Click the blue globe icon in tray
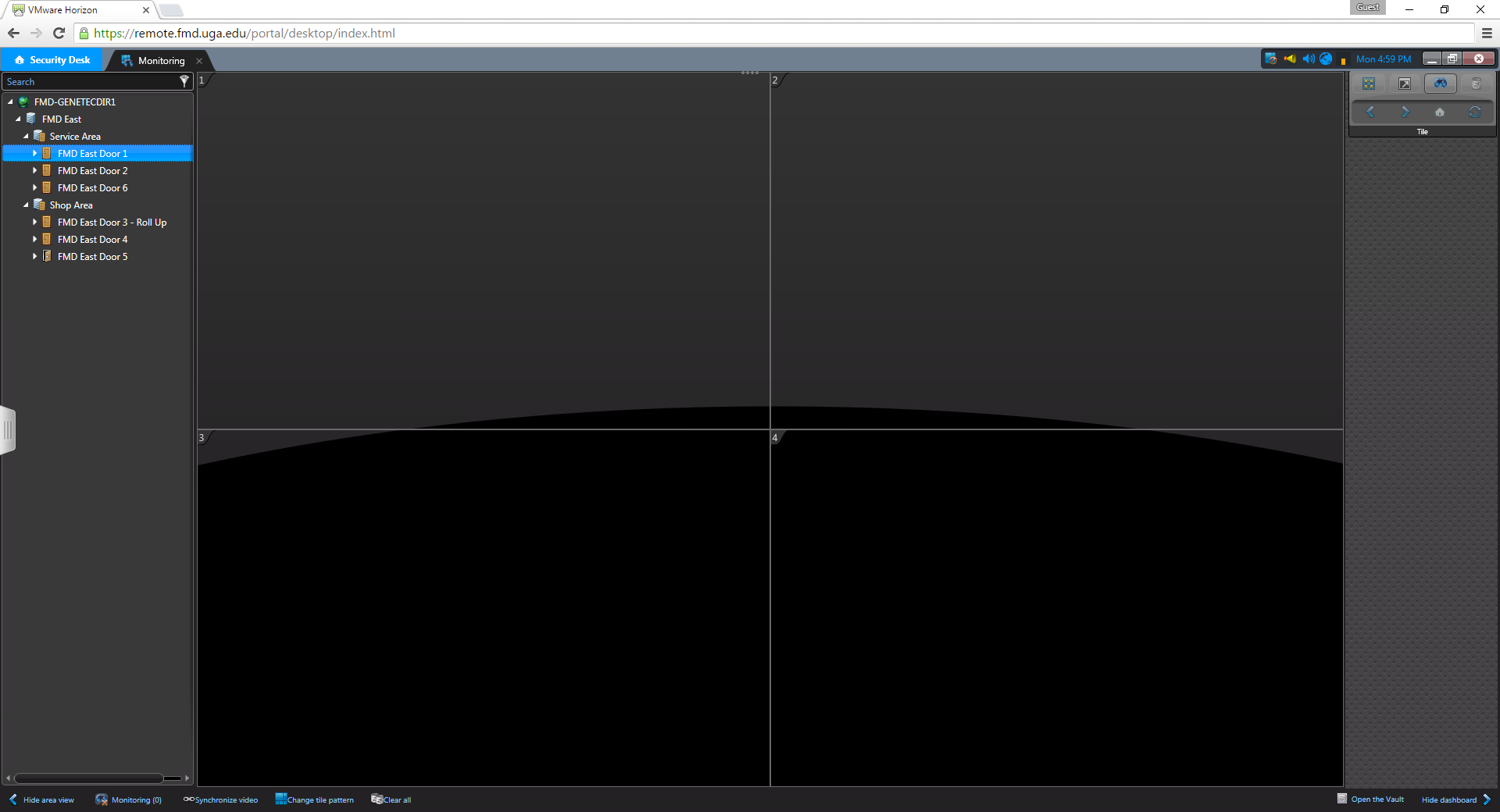 [1326, 59]
